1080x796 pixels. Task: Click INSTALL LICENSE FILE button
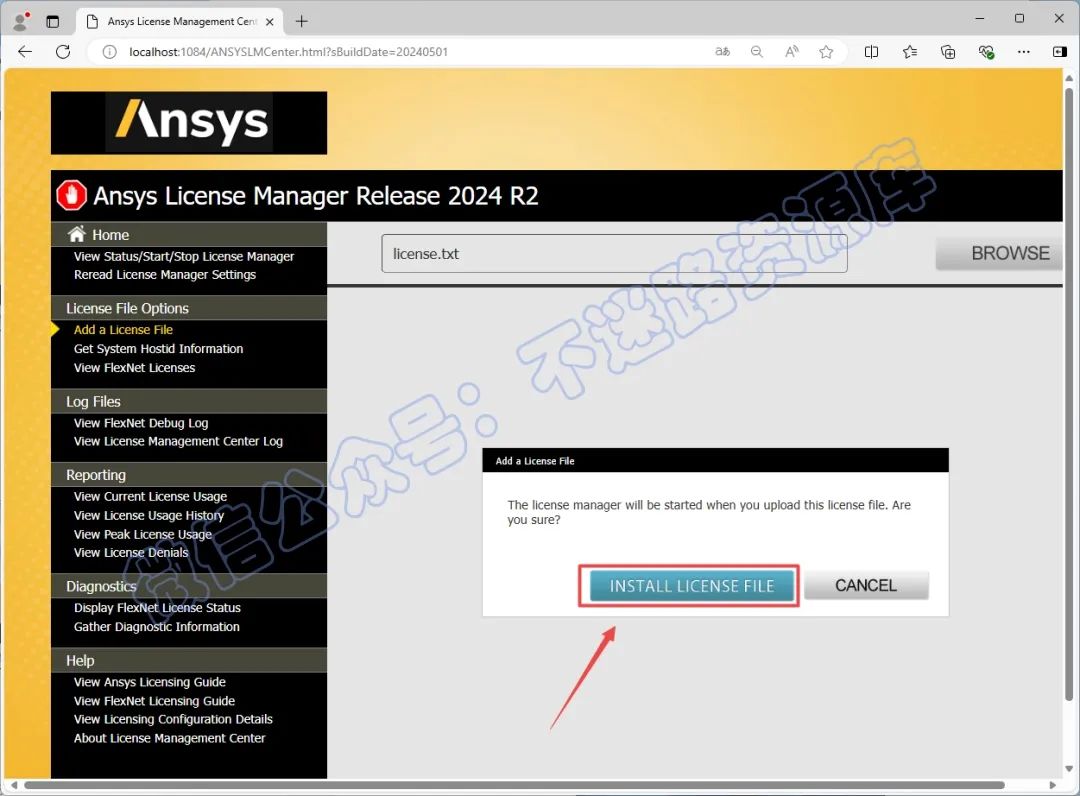(692, 586)
